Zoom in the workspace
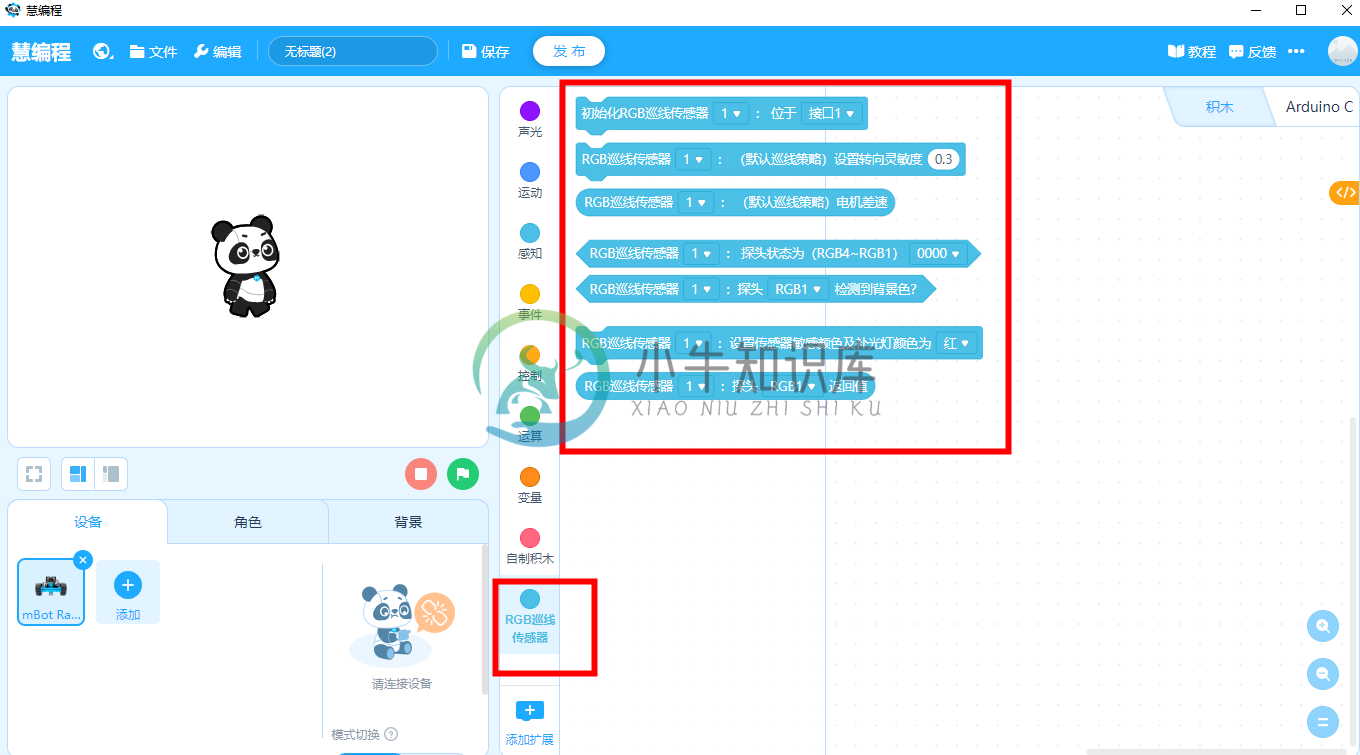This screenshot has height=755, width=1360. point(1323,626)
